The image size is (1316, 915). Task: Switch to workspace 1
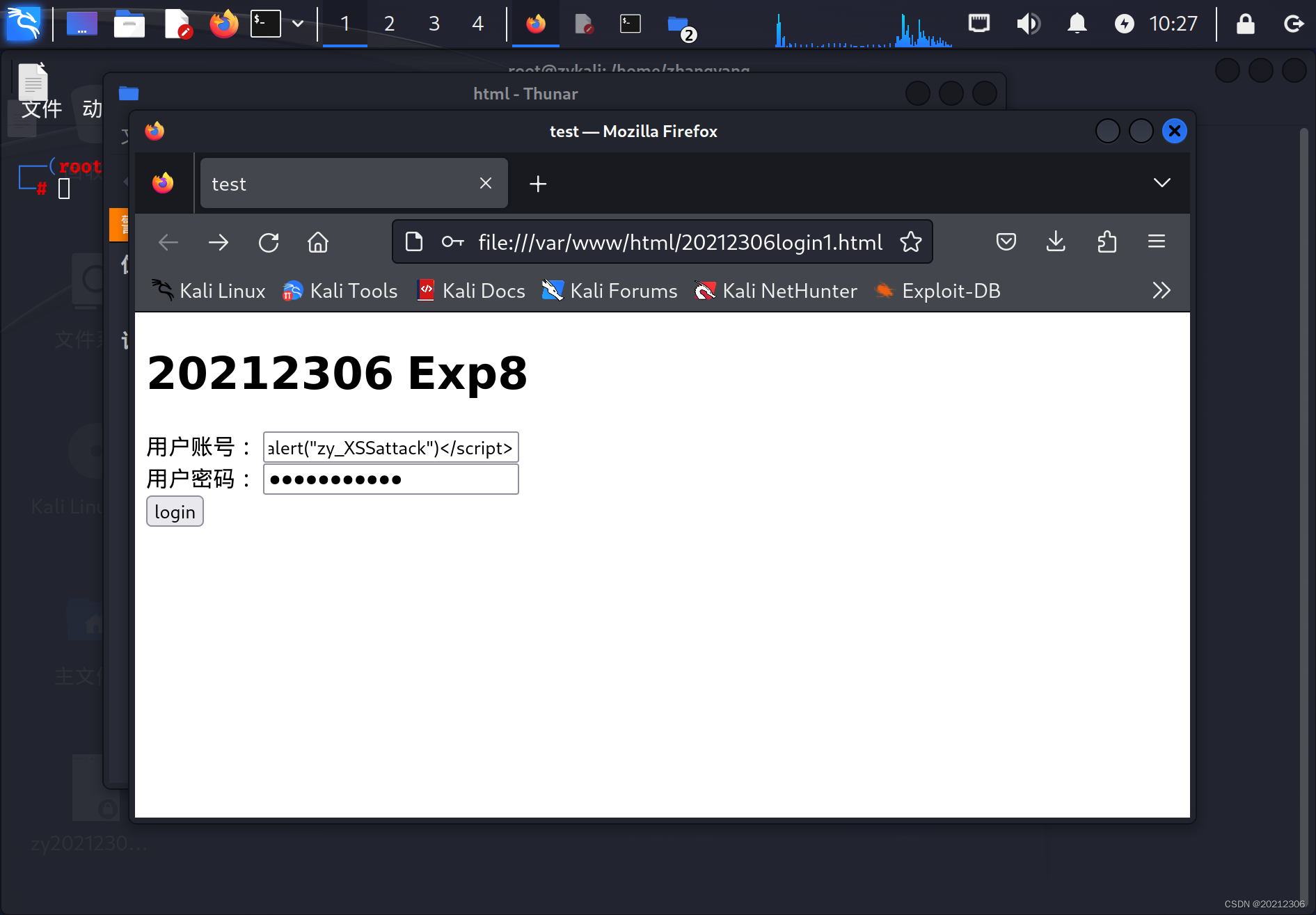coord(345,24)
